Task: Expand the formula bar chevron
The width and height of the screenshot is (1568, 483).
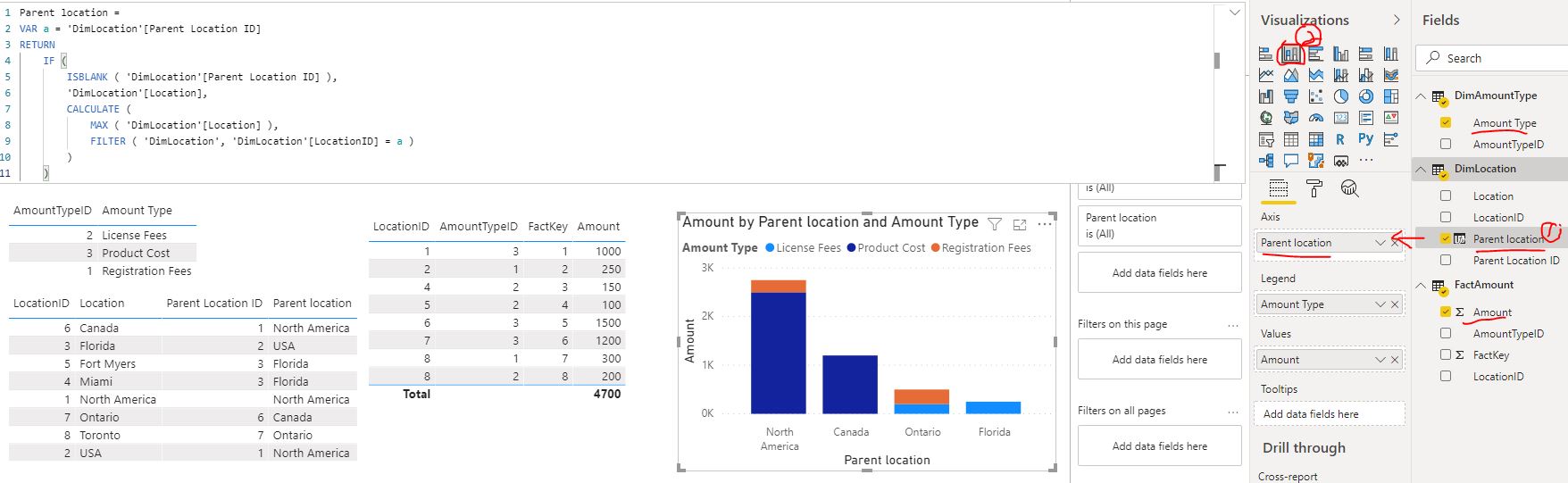Action: pyautogui.click(x=1235, y=12)
